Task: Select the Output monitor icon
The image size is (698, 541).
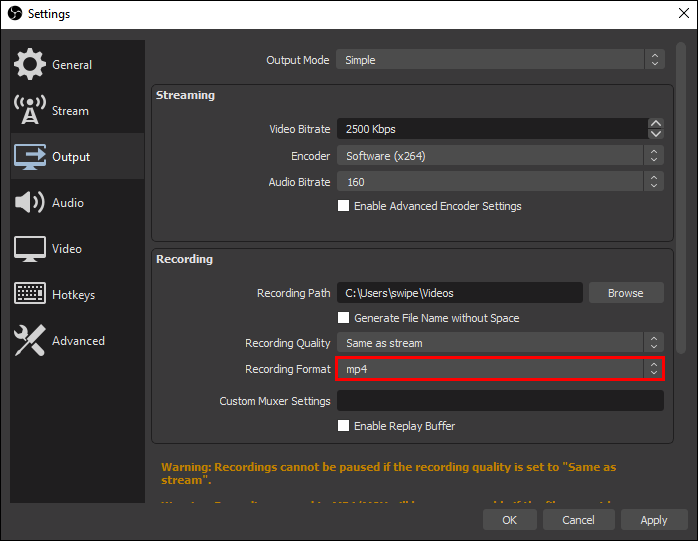Action: 30,157
